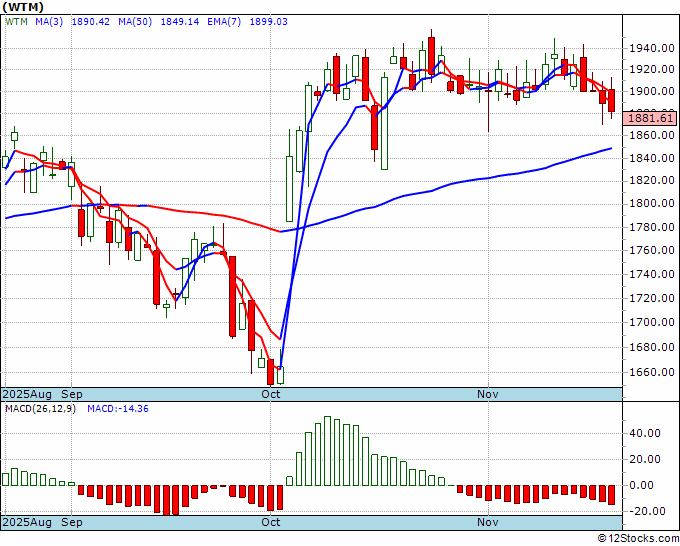Click Oct on the MACD panel date axis
Viewport: 680px width, 546px height.
coord(271,522)
